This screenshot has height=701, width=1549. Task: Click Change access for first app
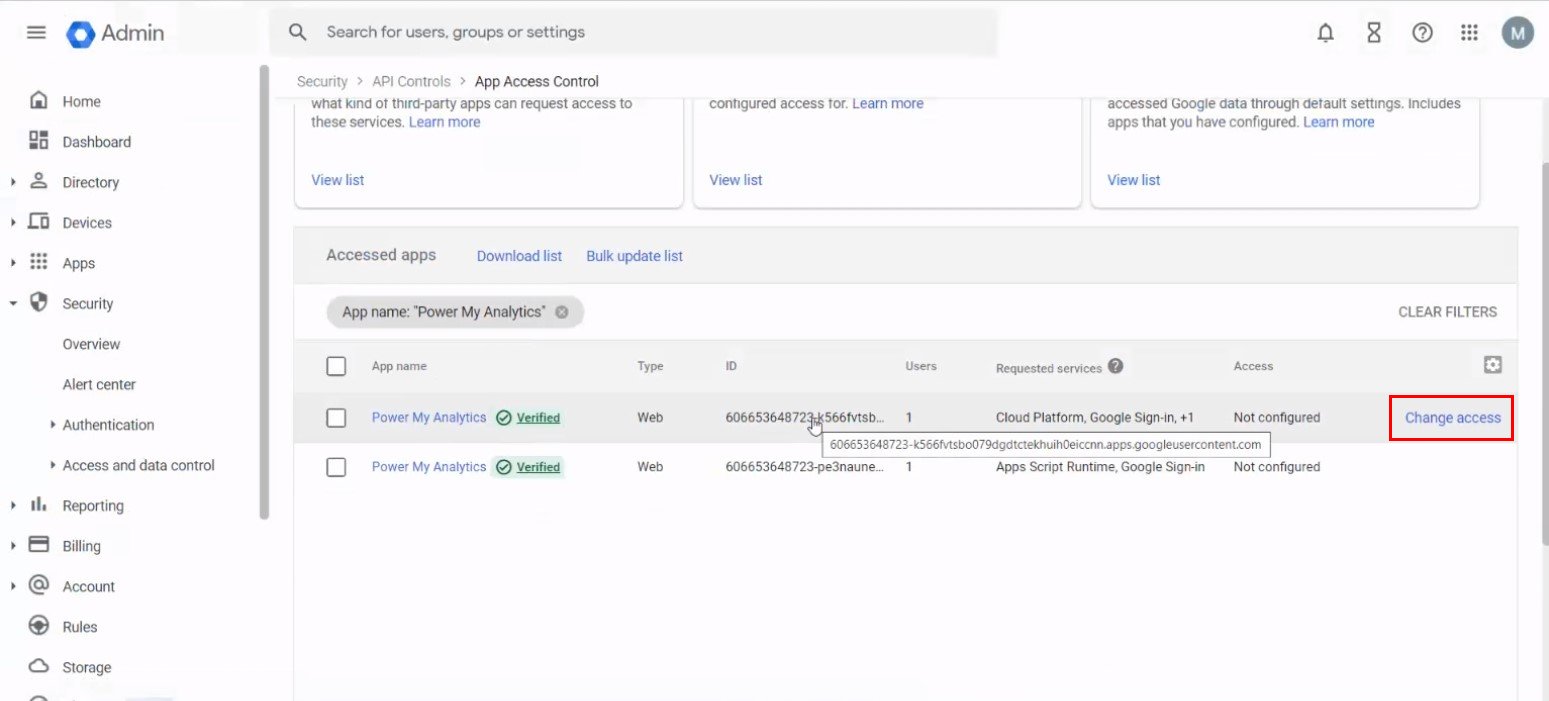coord(1452,418)
